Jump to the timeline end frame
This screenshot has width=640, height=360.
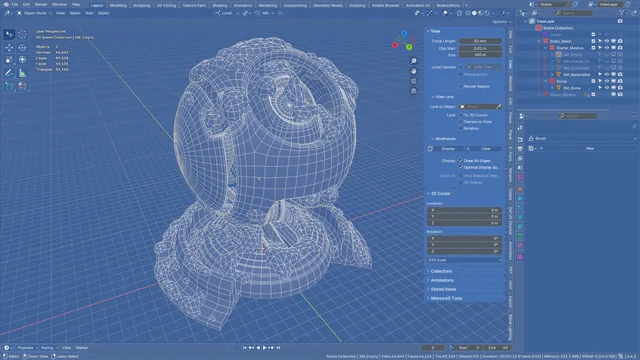[x=278, y=348]
